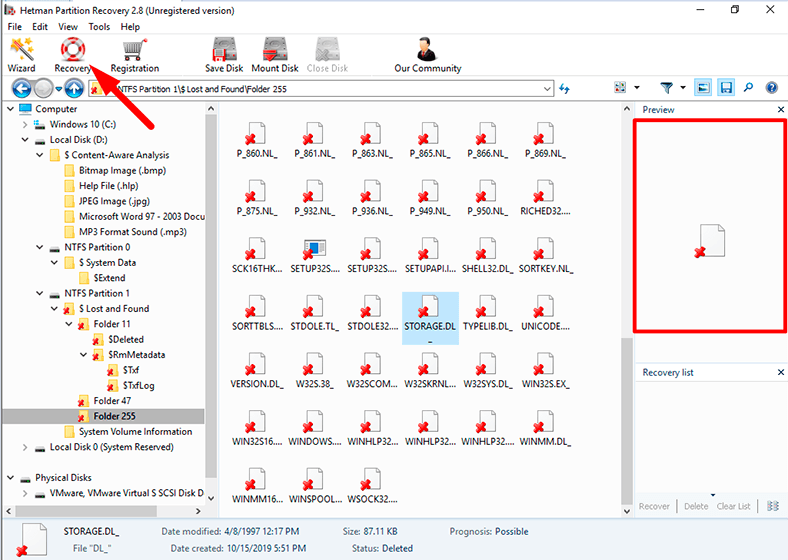Open the View menu
The height and width of the screenshot is (560, 788).
coord(68,27)
